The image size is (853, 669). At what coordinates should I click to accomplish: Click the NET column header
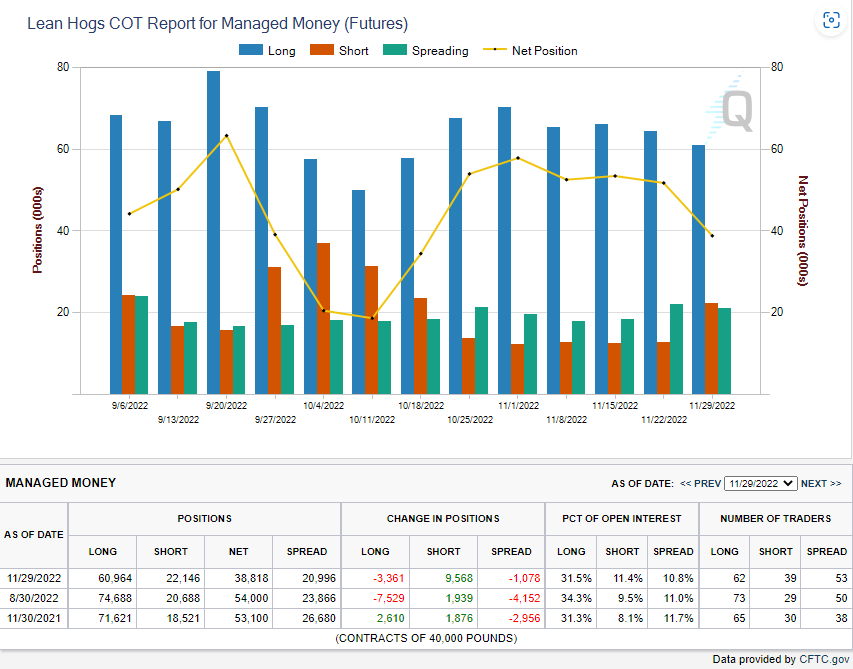[x=238, y=552]
